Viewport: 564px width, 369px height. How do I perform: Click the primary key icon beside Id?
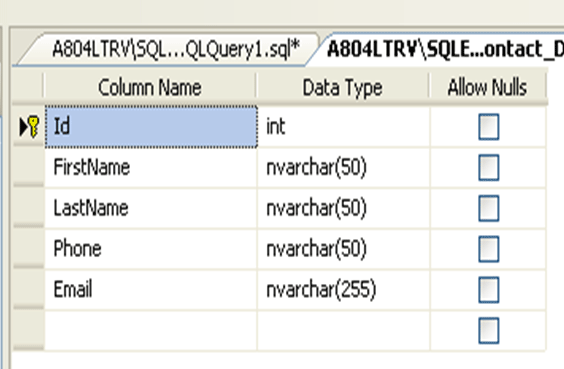point(33,127)
